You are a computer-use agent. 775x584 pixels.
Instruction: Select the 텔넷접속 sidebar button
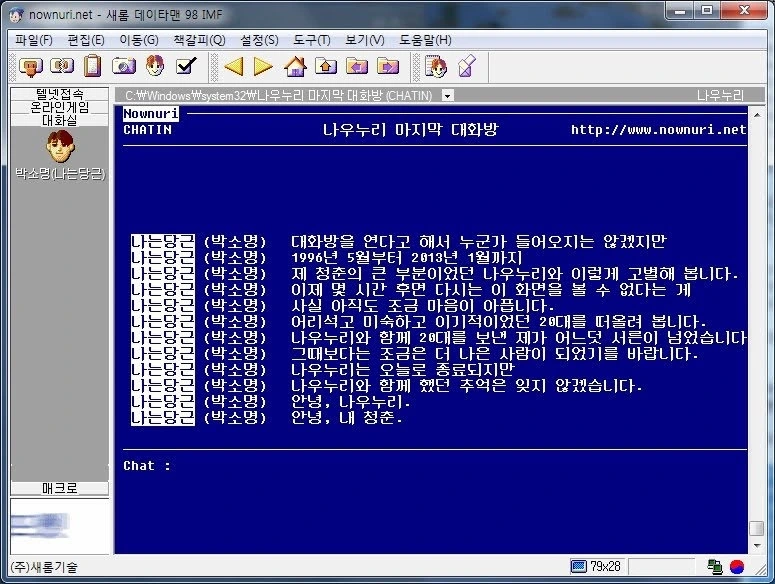pos(59,94)
